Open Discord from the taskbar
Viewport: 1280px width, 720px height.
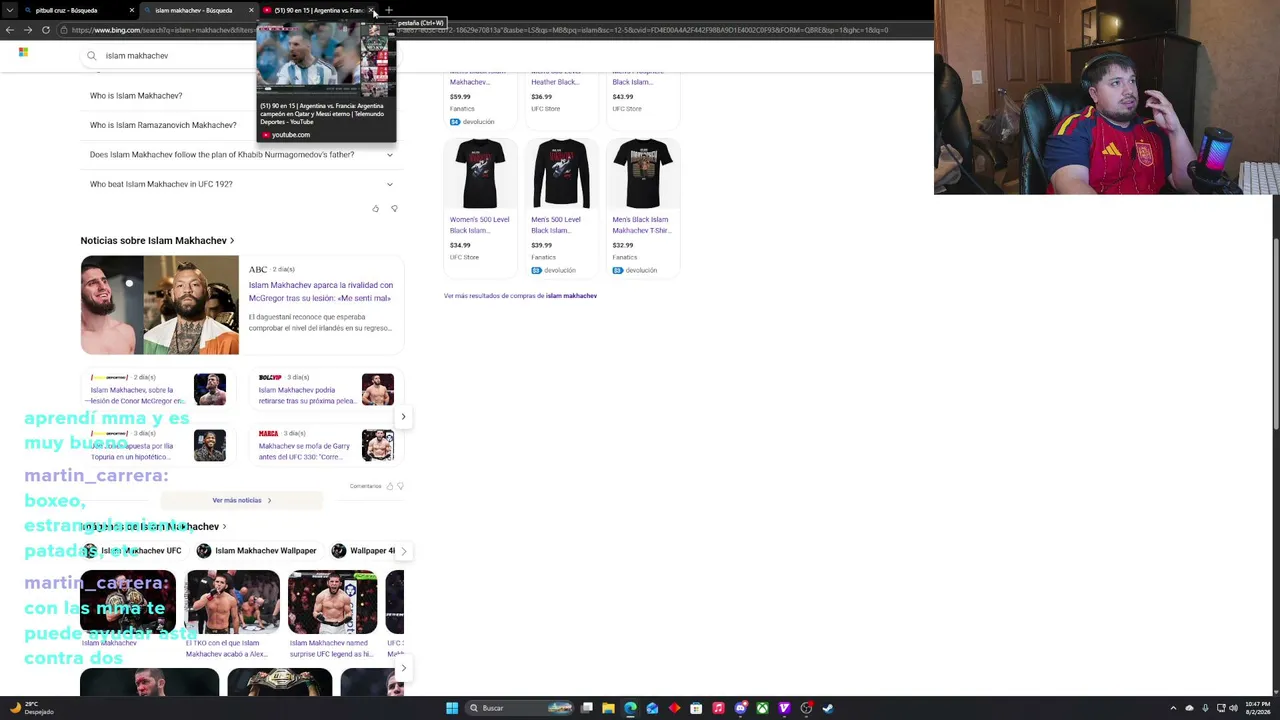coord(740,708)
